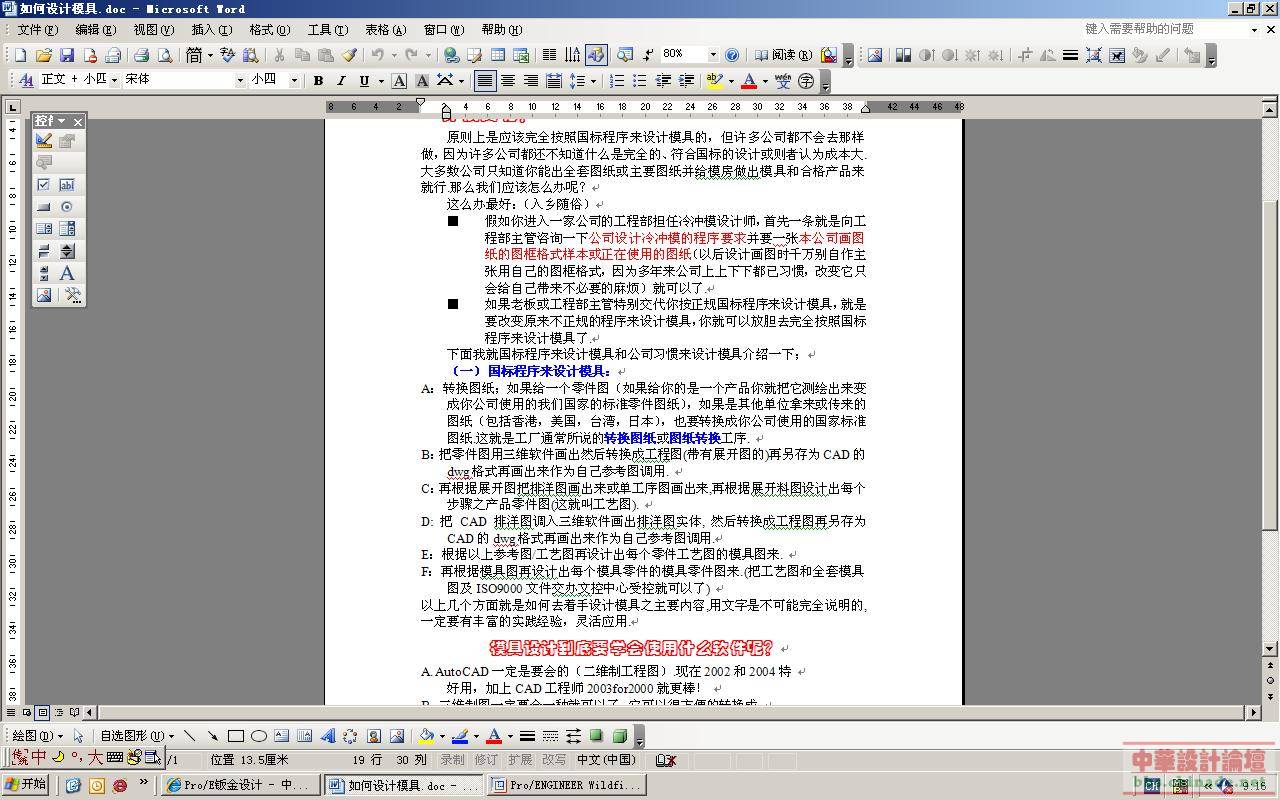
Task: Click the vertical scrollbar down arrow
Action: coord(1271,649)
